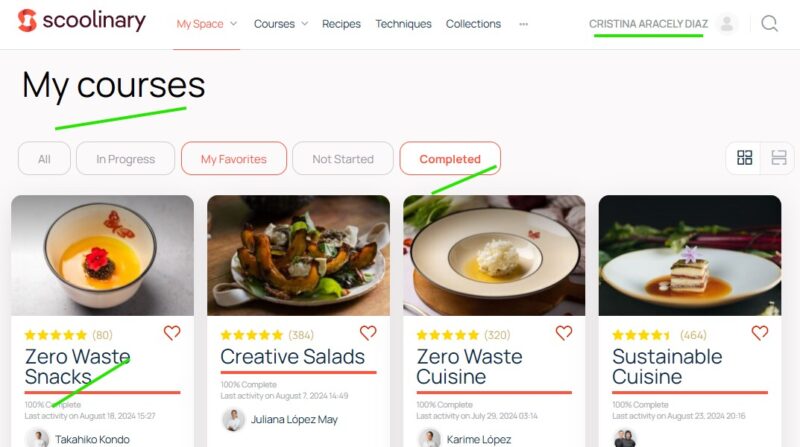Image resolution: width=800 pixels, height=447 pixels.
Task: Click the Zero Waste Cuisine progress bar
Action: [494, 392]
